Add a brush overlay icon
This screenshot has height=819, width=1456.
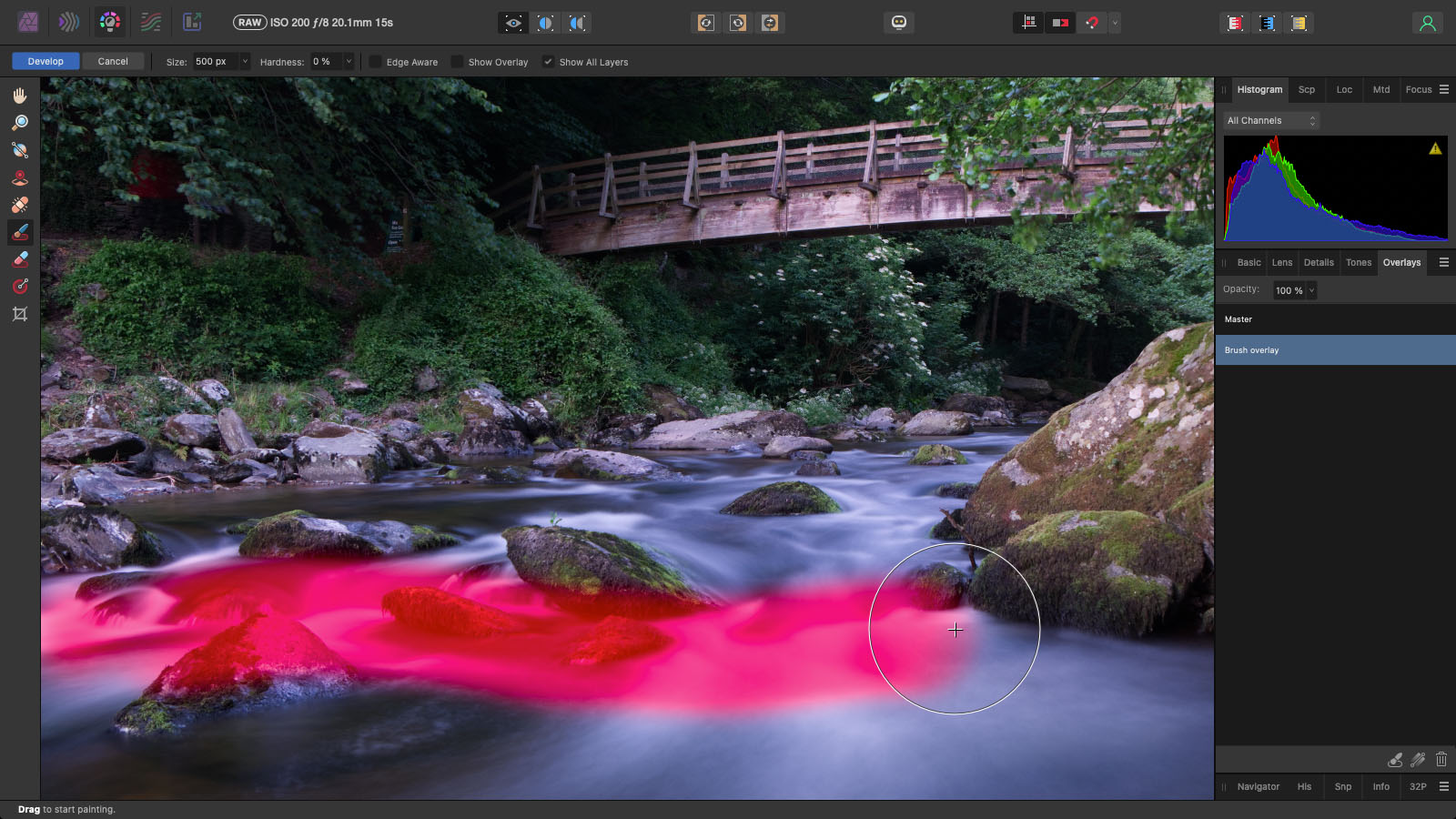point(1395,759)
